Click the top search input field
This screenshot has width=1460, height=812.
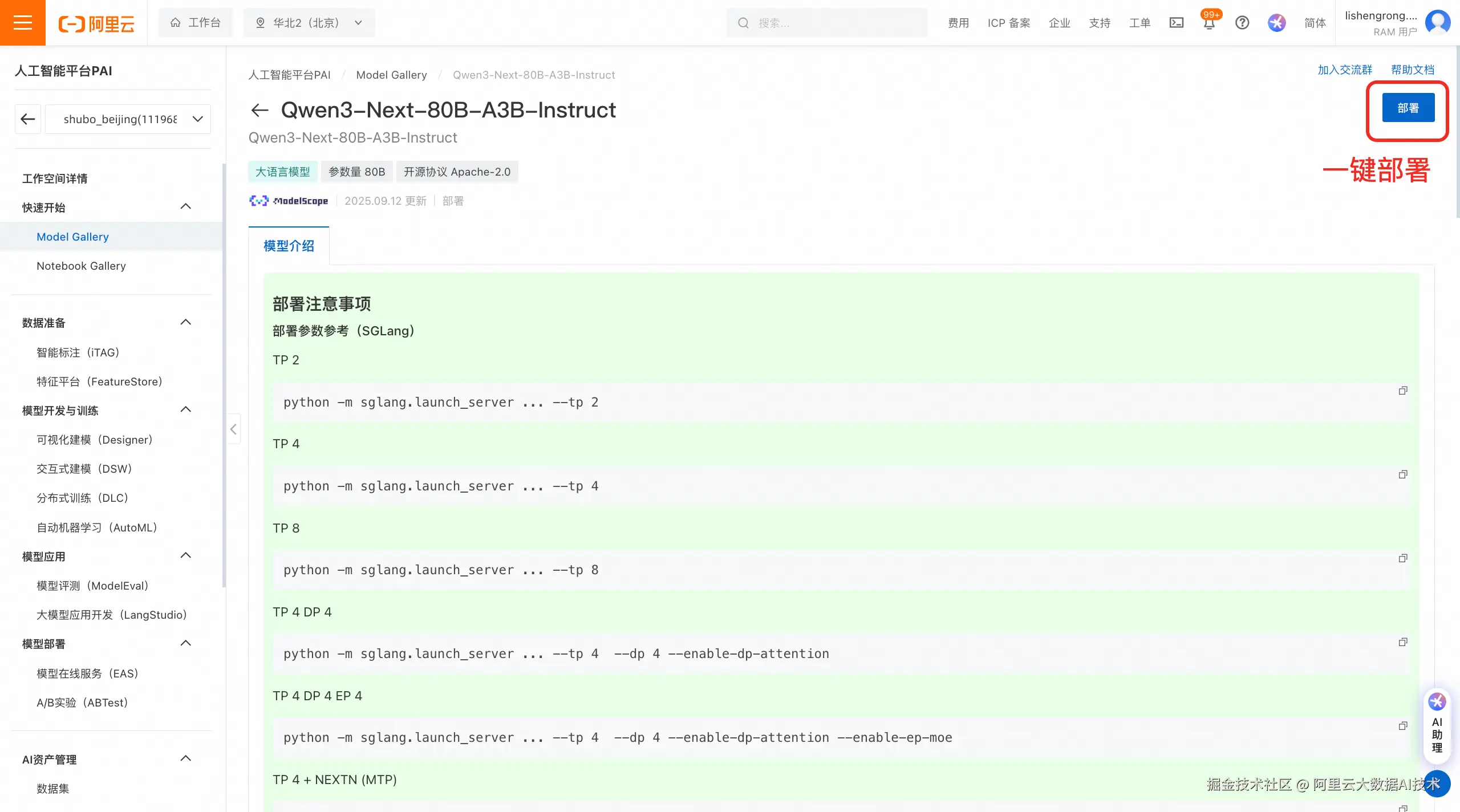[826, 23]
